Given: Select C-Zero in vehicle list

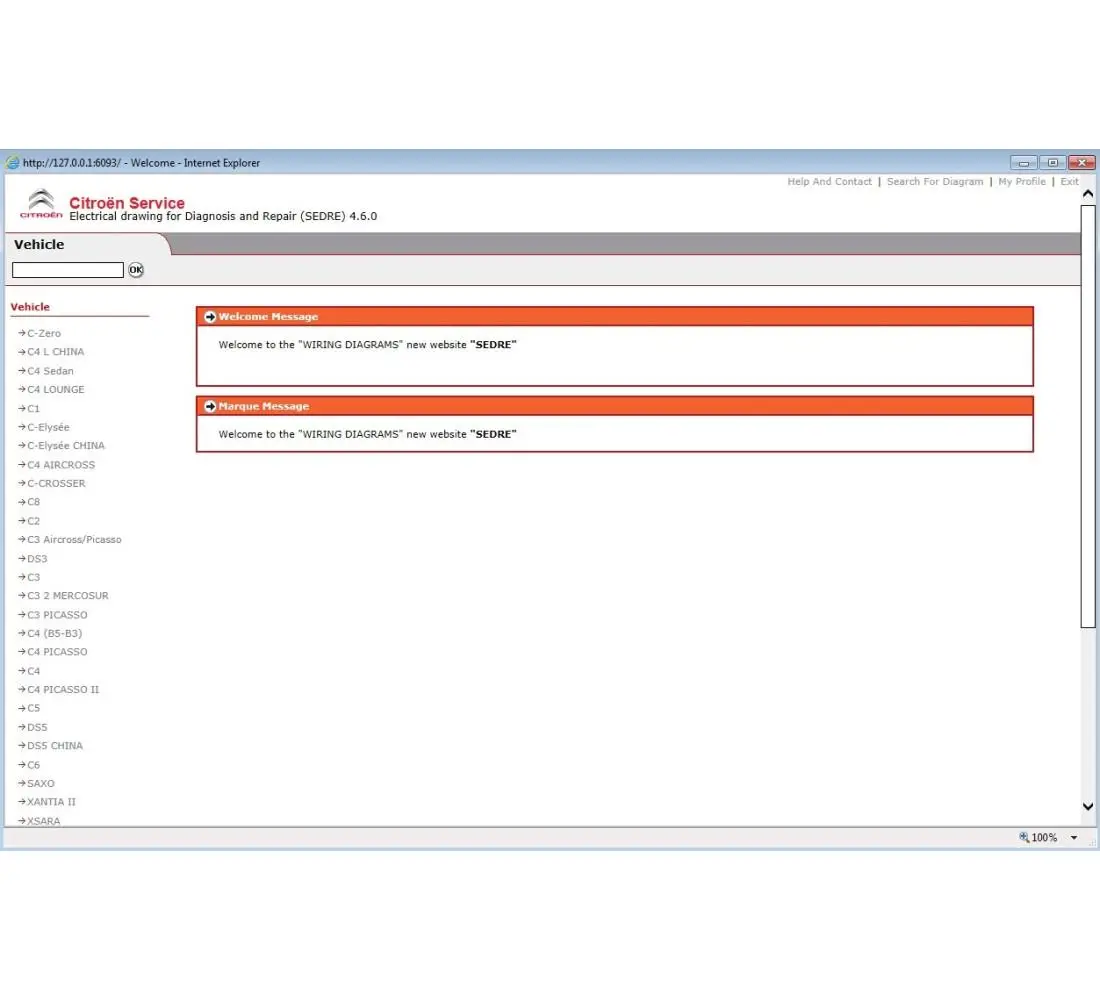Looking at the screenshot, I should pyautogui.click(x=43, y=333).
